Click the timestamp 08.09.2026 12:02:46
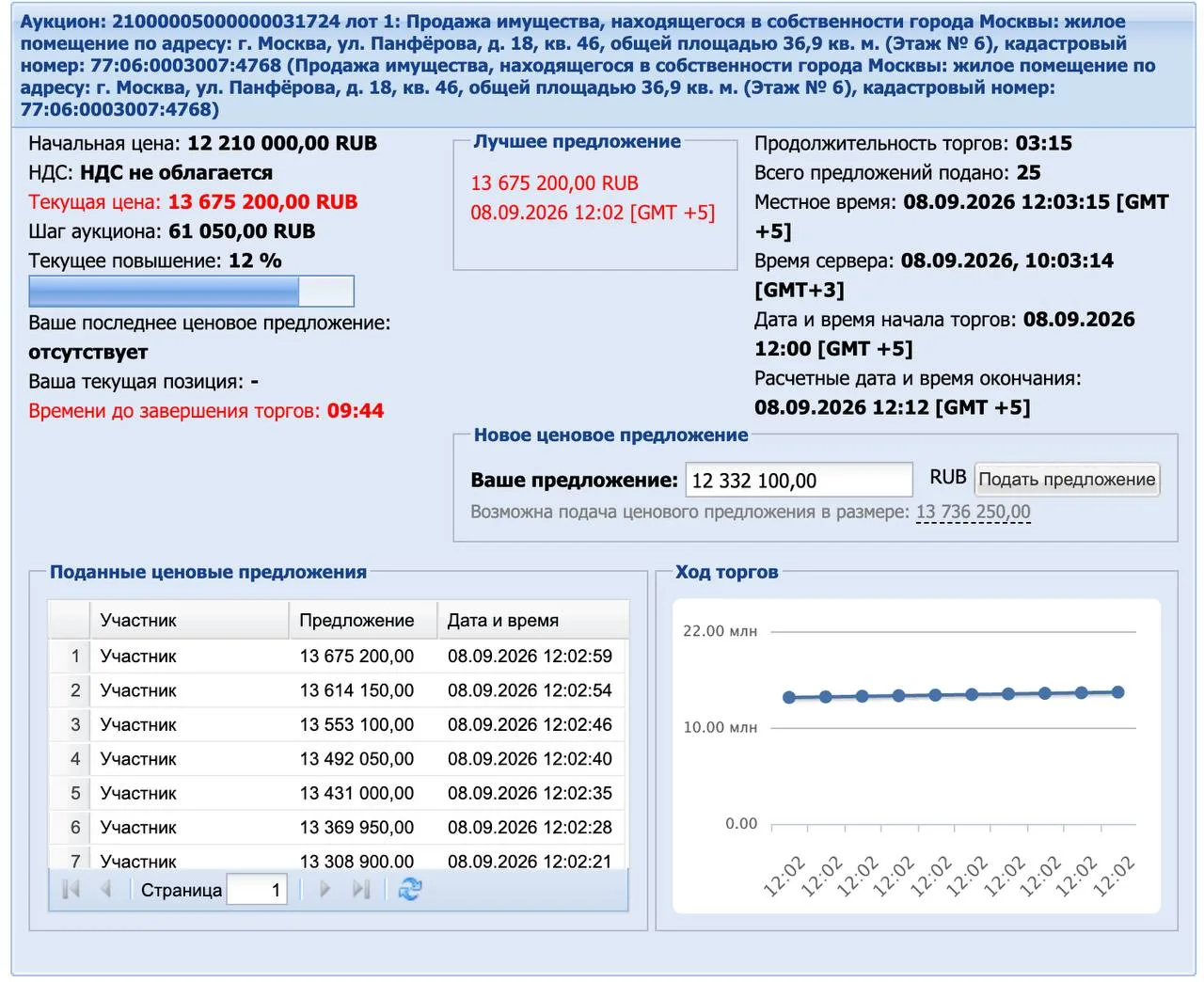The image size is (1204, 982). pyautogui.click(x=530, y=724)
